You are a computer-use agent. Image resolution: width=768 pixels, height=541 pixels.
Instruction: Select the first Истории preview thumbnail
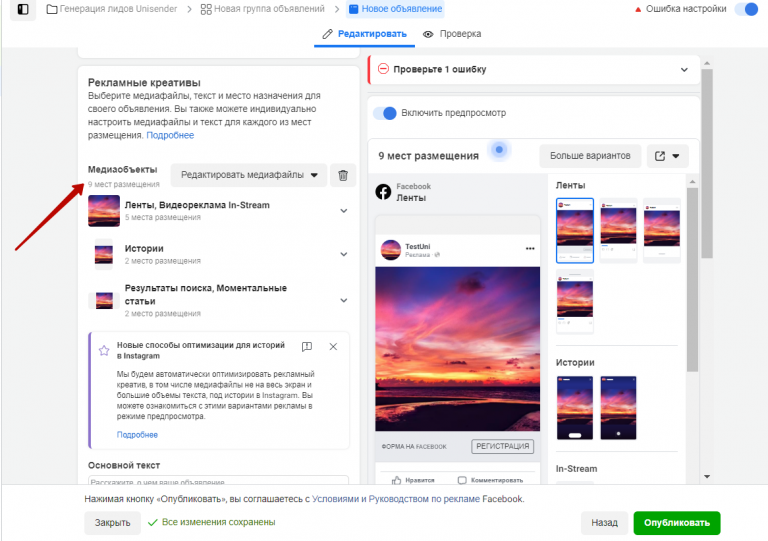[x=575, y=407]
